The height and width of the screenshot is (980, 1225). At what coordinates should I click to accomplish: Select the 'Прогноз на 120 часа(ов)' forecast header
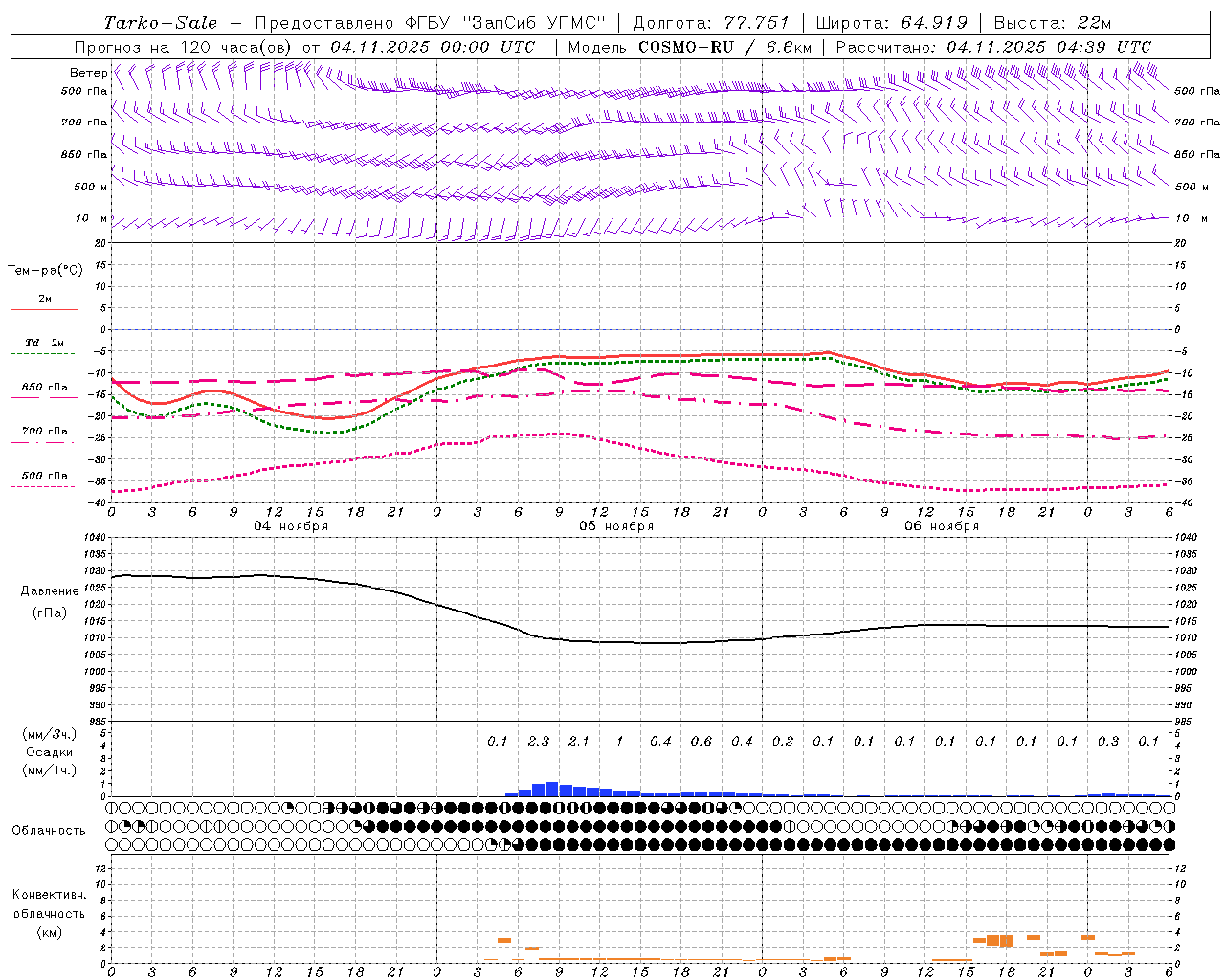click(x=185, y=47)
